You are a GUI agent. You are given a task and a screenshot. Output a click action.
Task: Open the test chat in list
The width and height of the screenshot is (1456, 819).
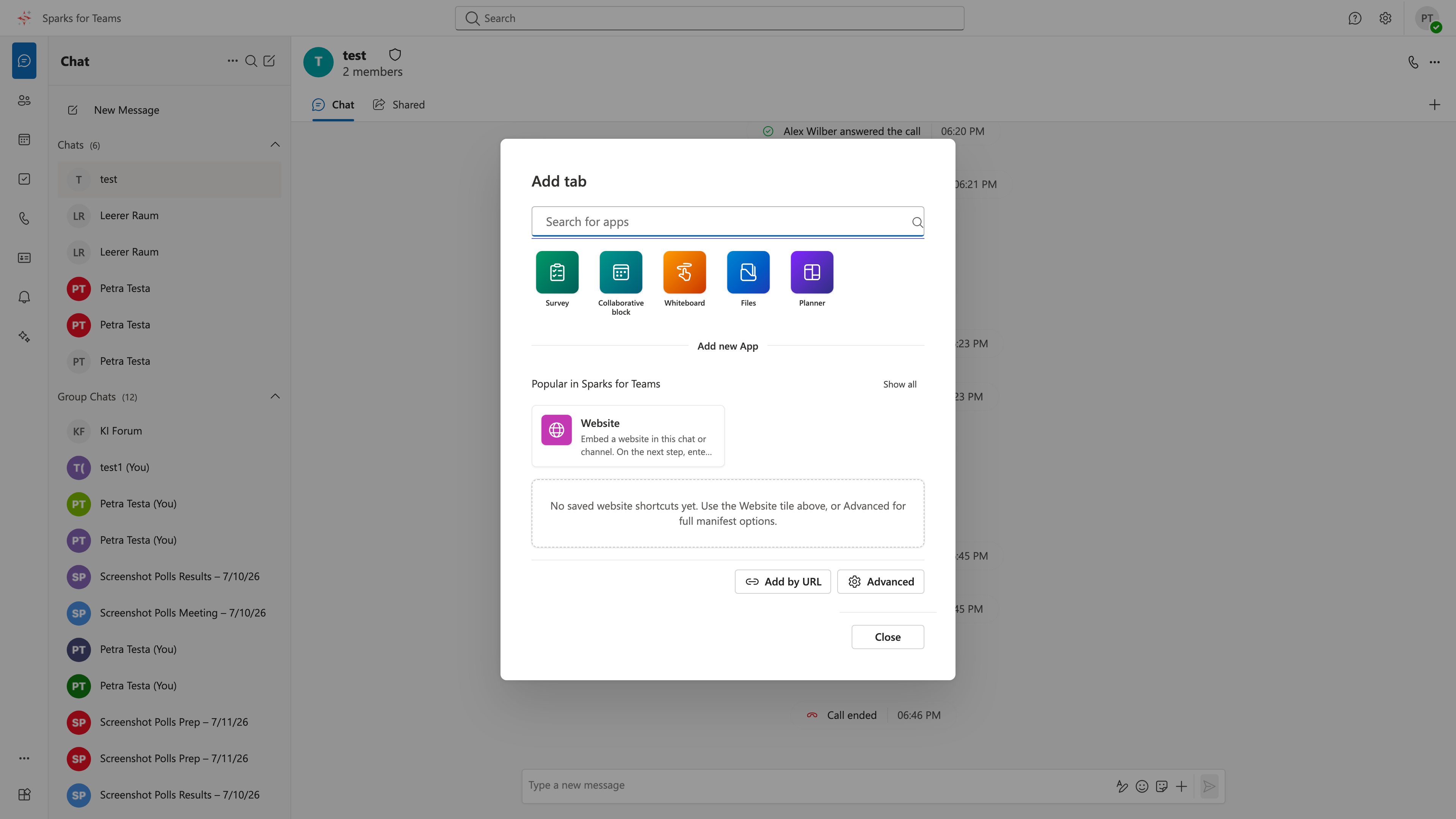pos(169,179)
